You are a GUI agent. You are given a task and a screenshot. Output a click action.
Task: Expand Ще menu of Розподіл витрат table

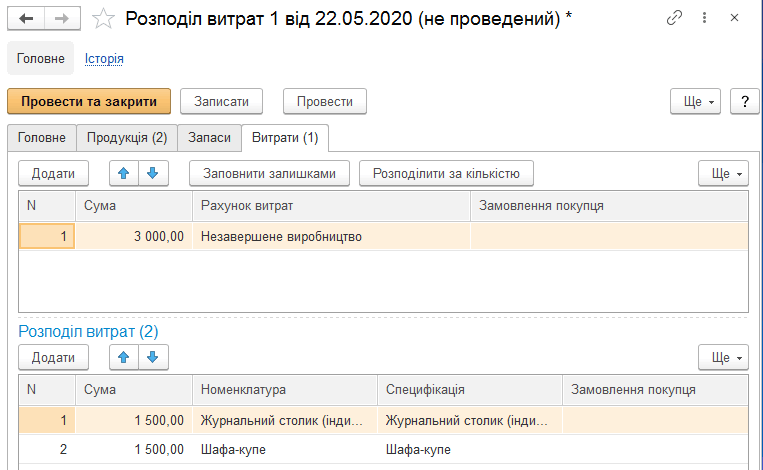pyautogui.click(x=723, y=357)
